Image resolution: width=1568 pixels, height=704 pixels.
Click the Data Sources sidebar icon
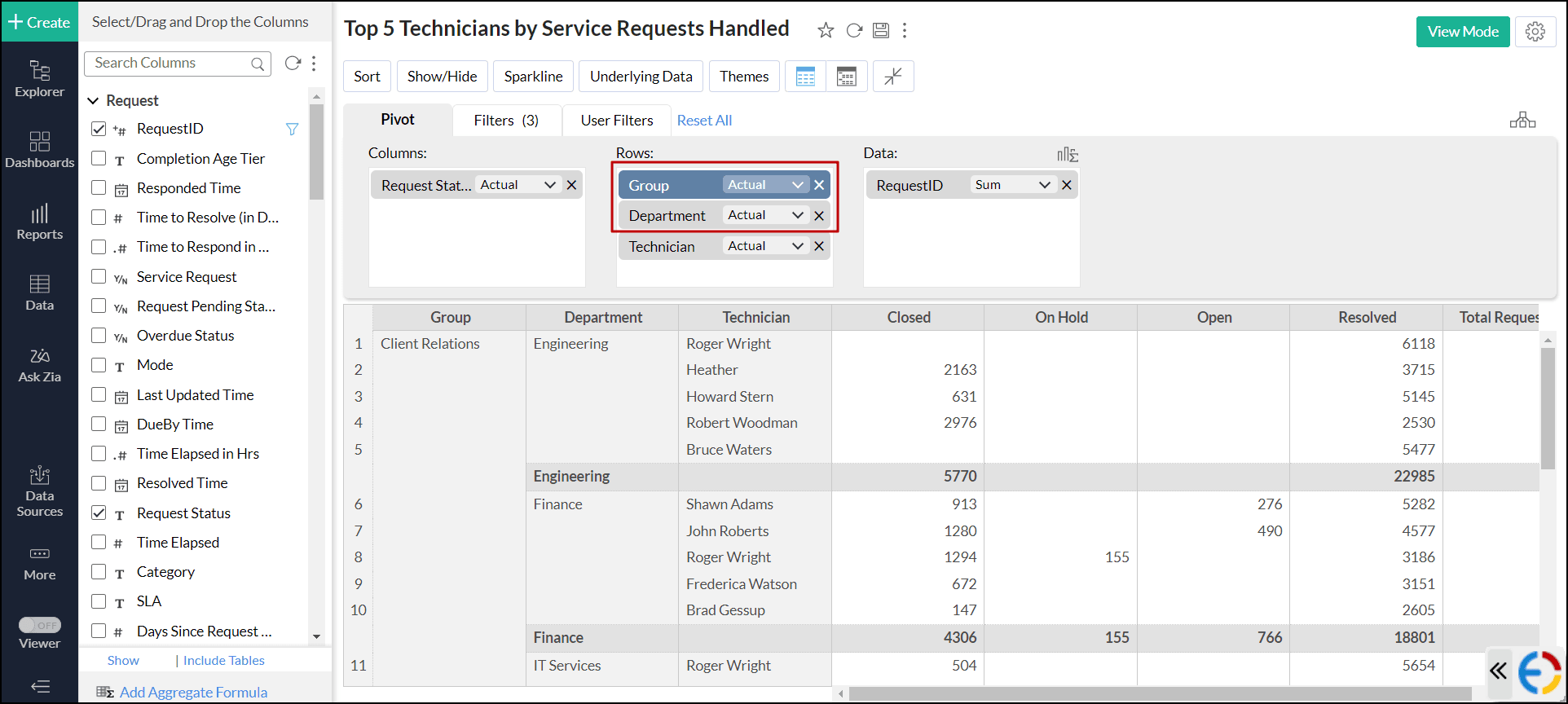(39, 491)
